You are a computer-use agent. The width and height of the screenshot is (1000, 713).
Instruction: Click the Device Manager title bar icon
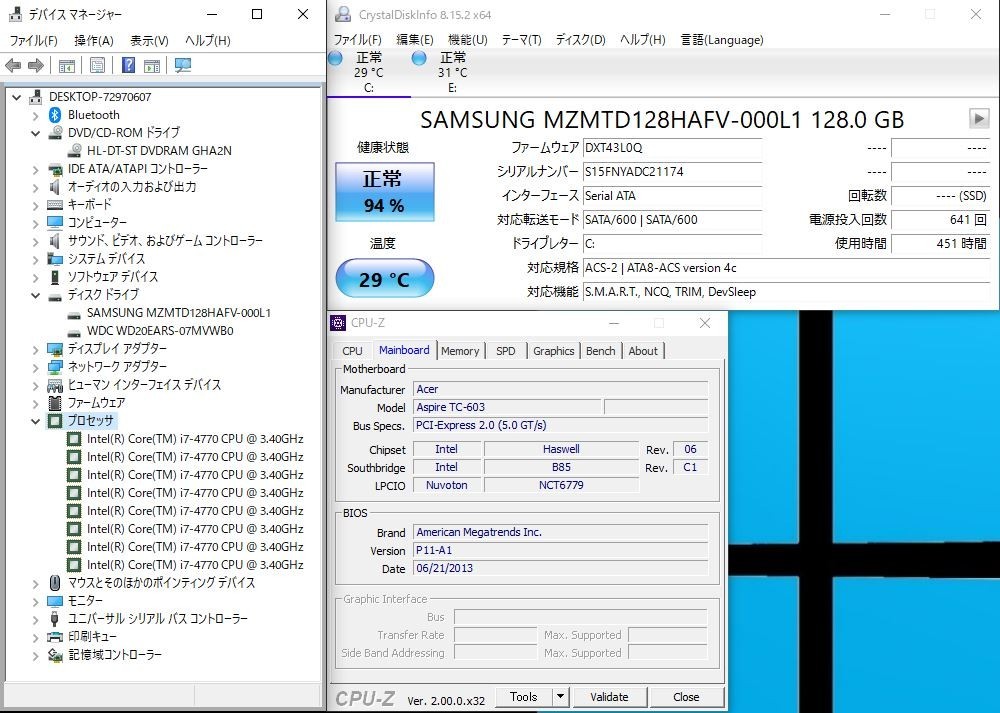click(x=15, y=14)
